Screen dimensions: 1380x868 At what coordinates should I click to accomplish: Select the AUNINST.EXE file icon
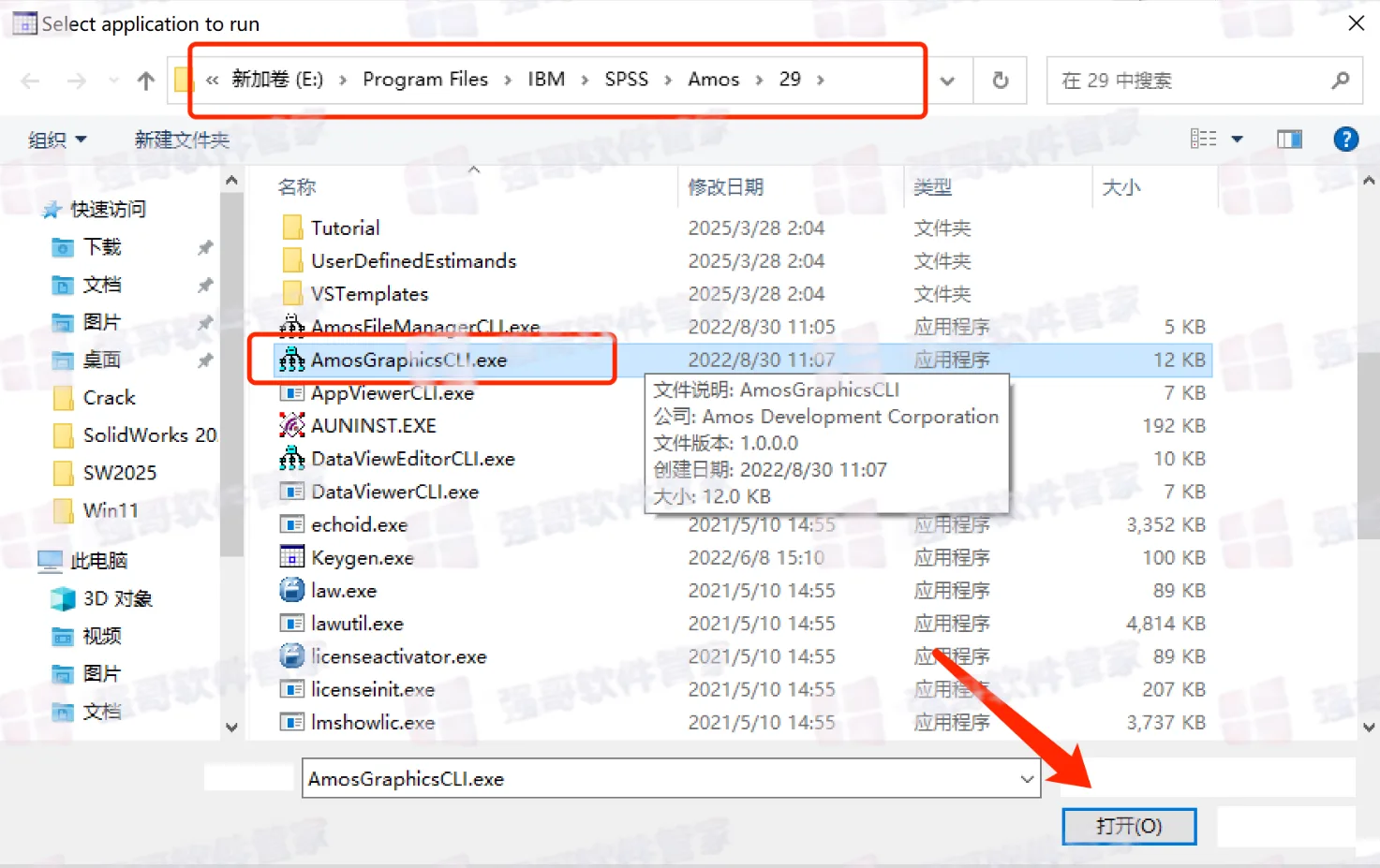tap(291, 425)
